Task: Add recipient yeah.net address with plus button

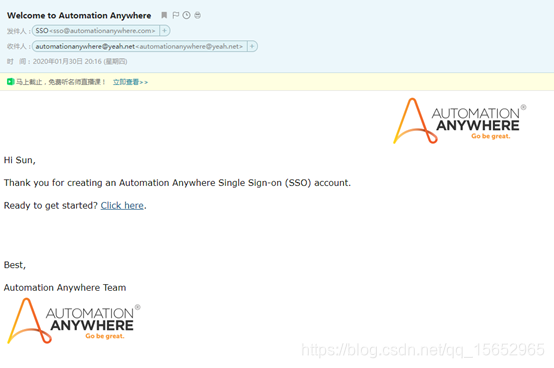Action: click(x=252, y=46)
